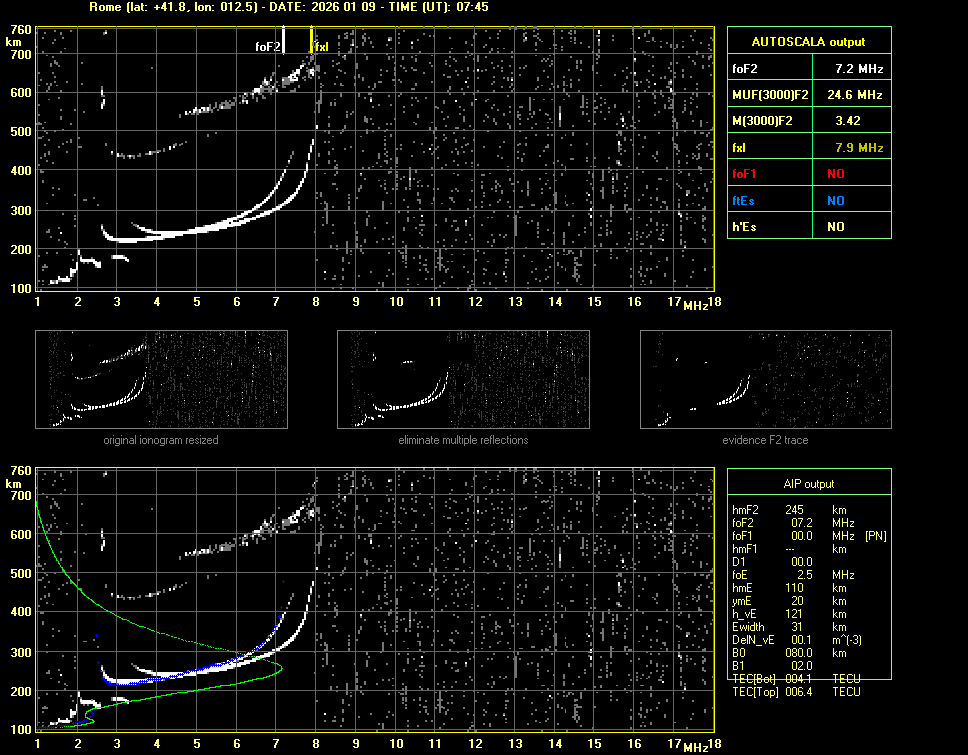
Task: Click the Rome date and time title text
Action: point(289,7)
